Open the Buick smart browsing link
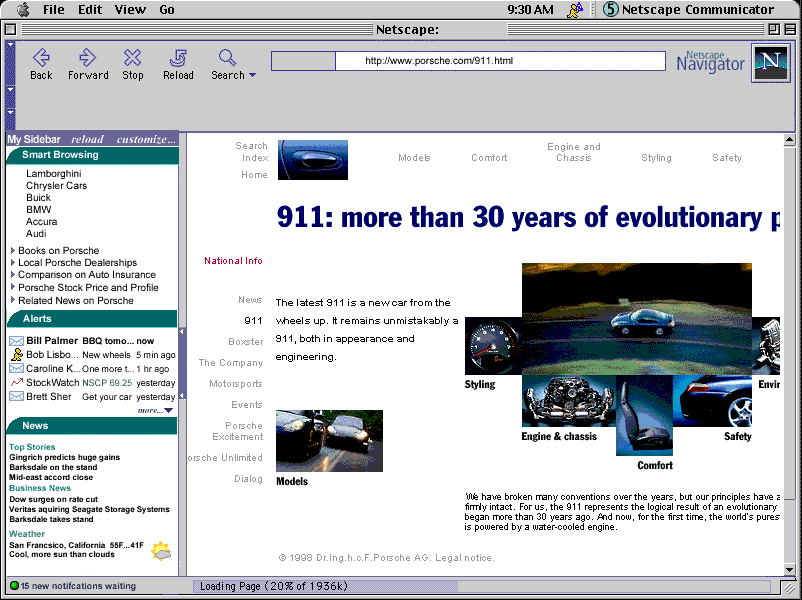The image size is (802, 600). pyautogui.click(x=38, y=197)
